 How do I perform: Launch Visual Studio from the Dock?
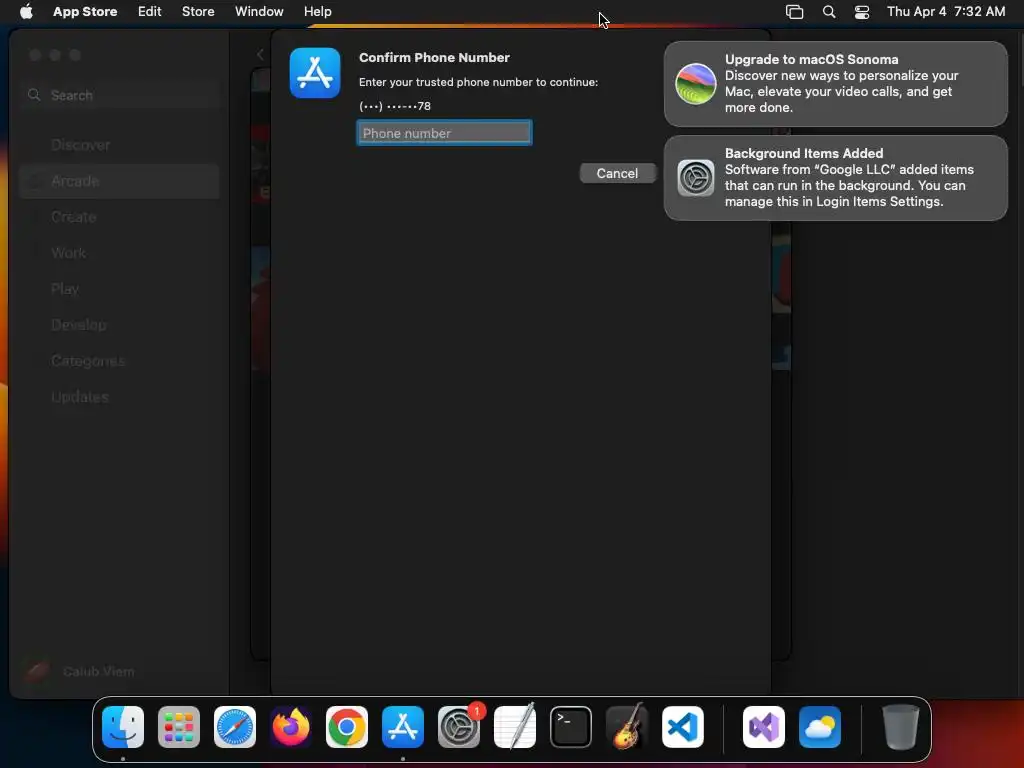pyautogui.click(x=764, y=727)
